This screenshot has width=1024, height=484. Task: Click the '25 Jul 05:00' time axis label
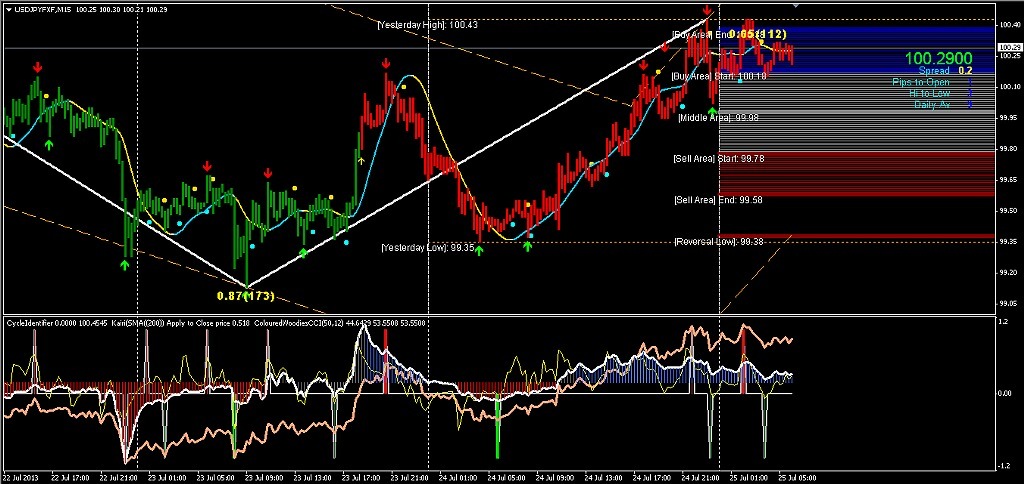pos(798,477)
